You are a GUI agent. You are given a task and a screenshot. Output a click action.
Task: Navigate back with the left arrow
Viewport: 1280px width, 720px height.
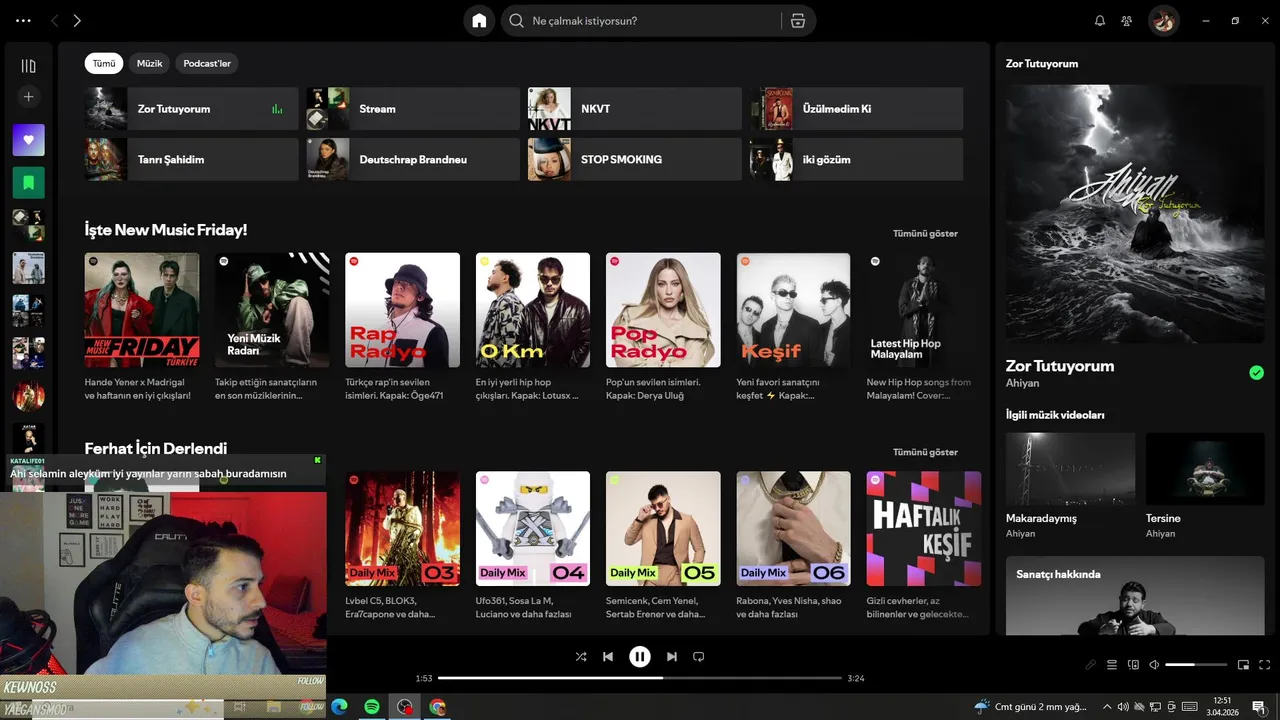click(54, 21)
